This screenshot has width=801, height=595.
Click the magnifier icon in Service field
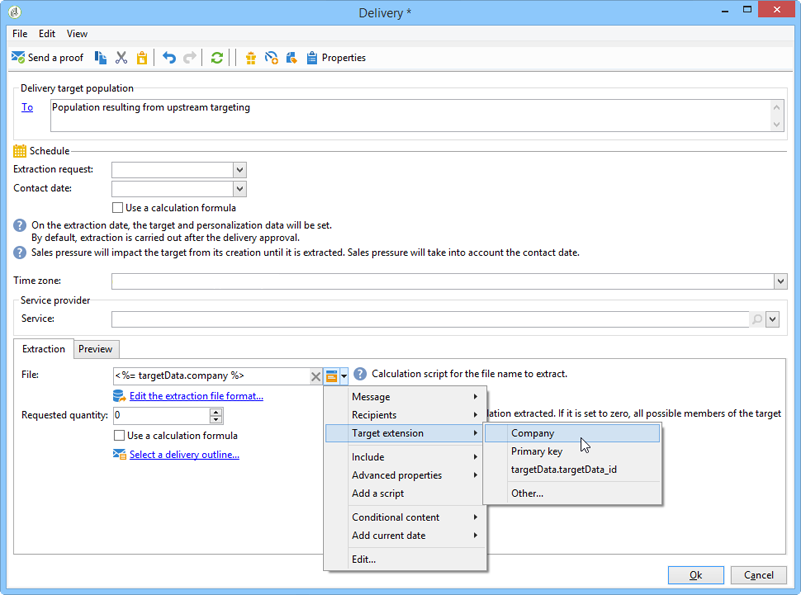point(757,319)
